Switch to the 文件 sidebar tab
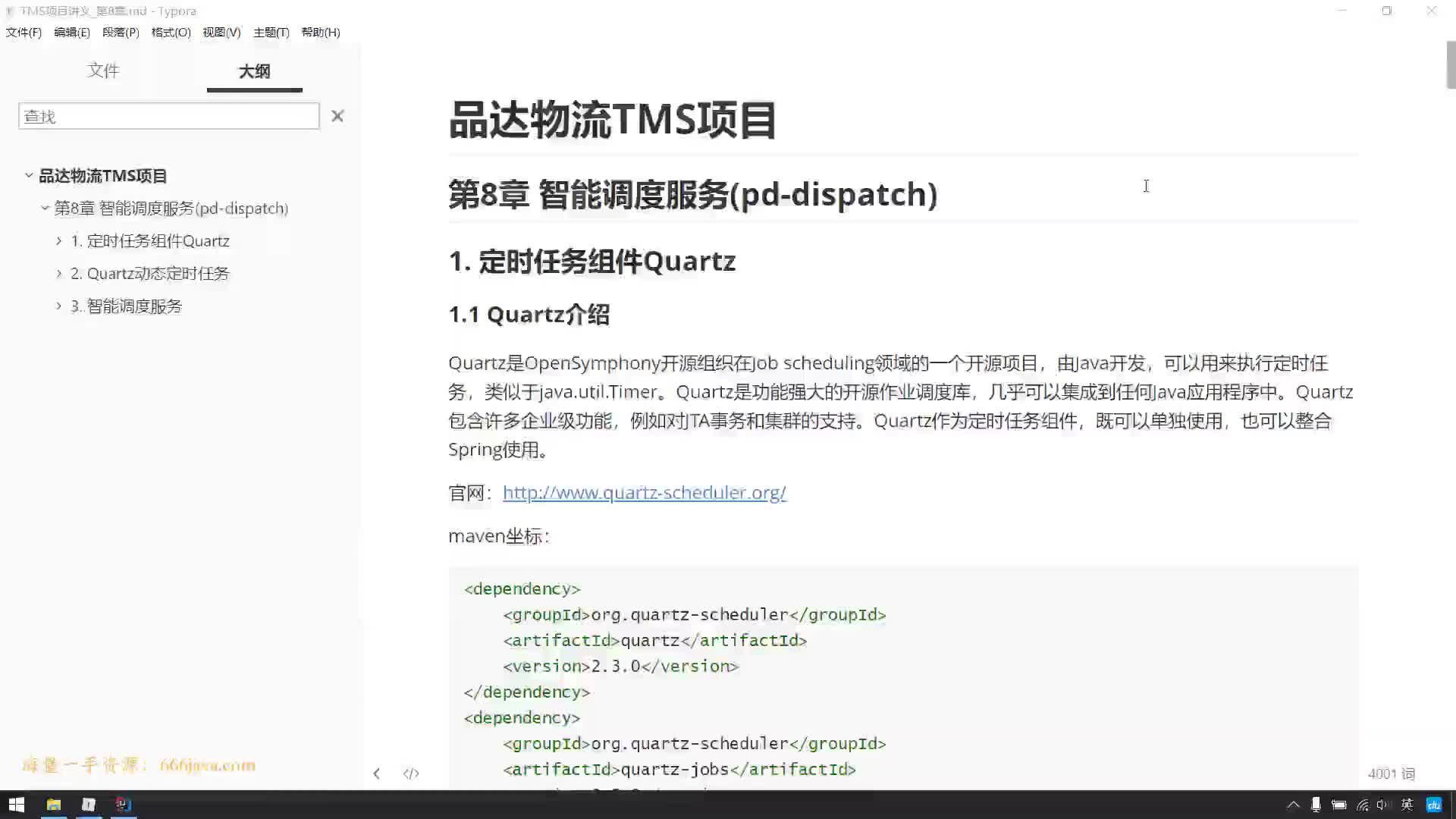This screenshot has height=819, width=1456. click(x=103, y=71)
